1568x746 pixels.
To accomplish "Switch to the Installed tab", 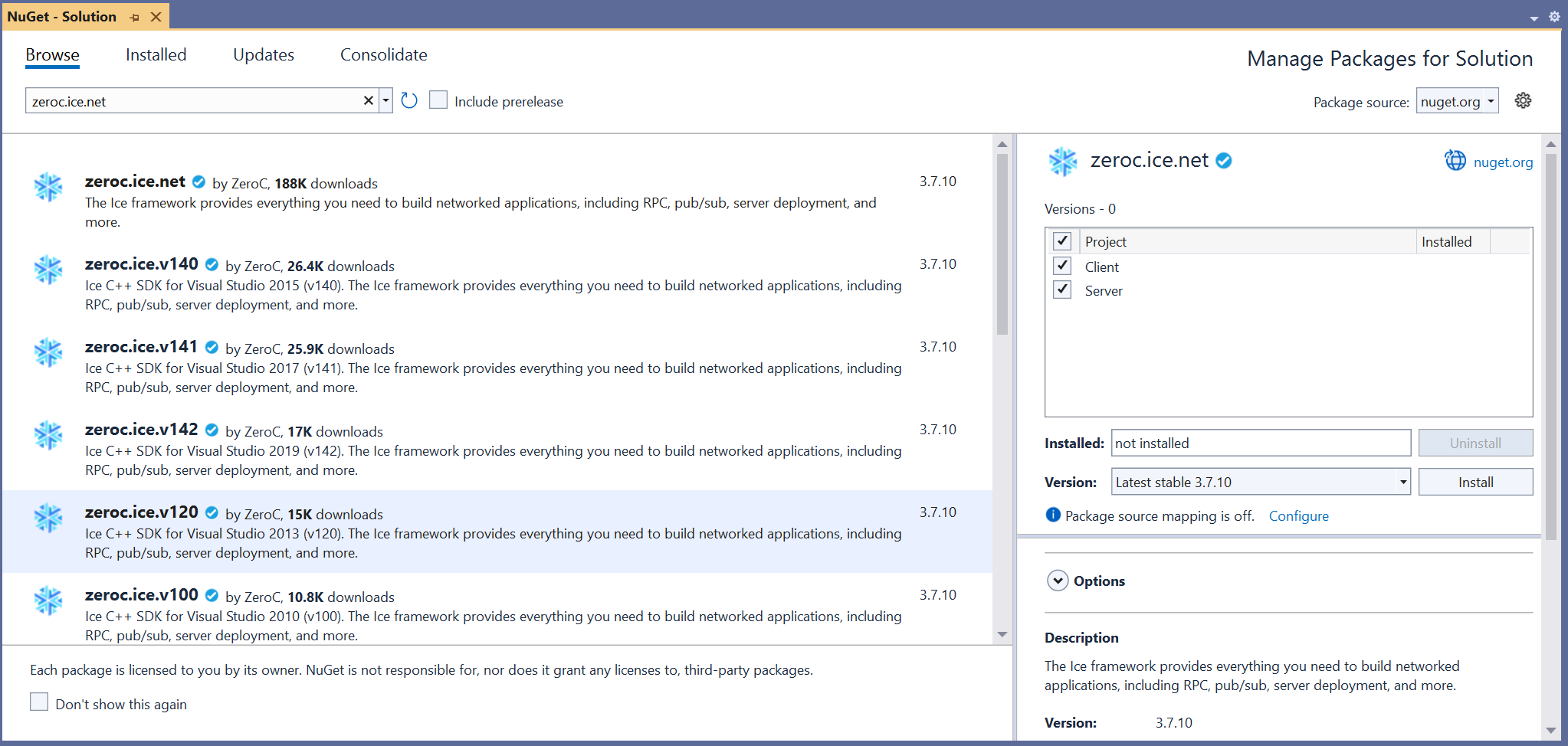I will [x=156, y=55].
